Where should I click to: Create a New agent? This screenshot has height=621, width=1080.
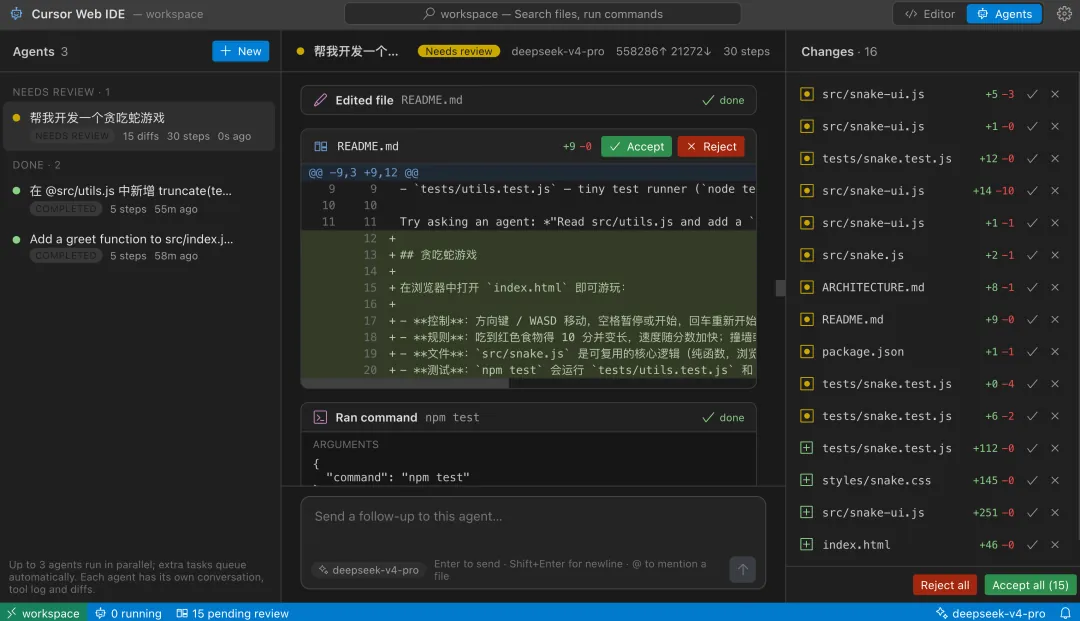[x=240, y=51]
